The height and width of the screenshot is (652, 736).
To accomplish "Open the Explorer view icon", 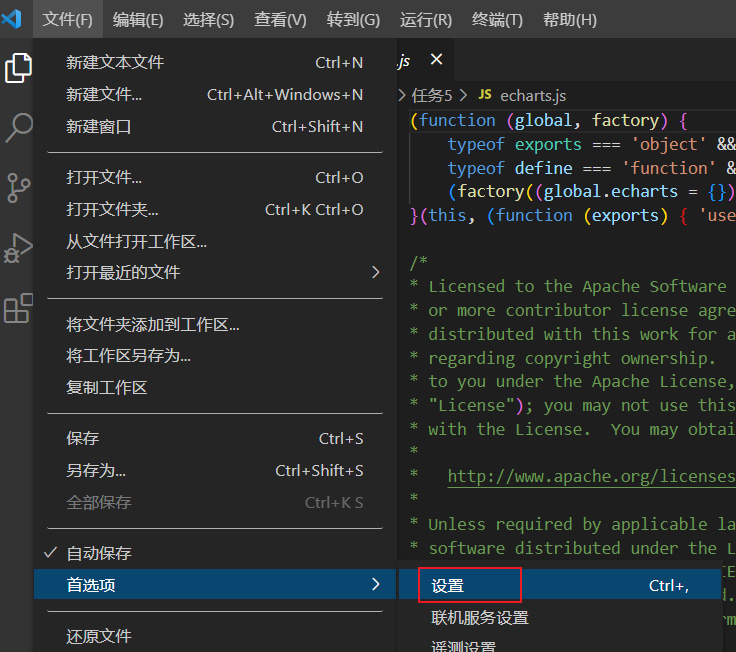I will pos(18,68).
